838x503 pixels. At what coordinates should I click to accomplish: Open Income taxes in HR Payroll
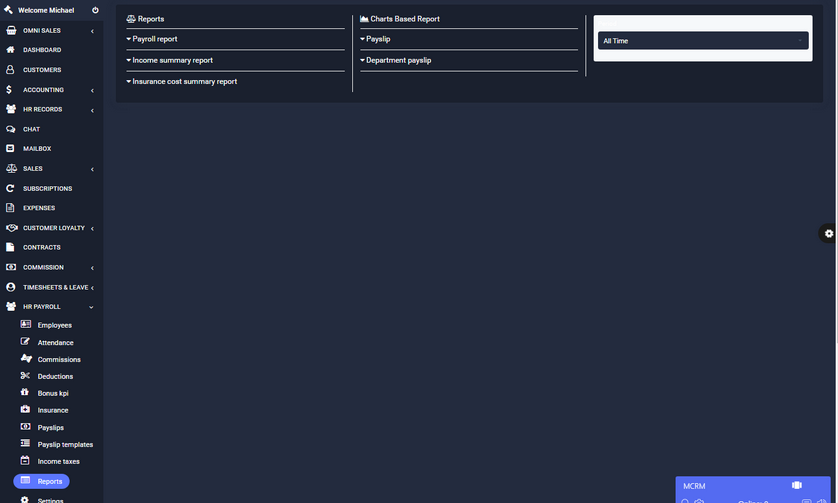(58, 461)
